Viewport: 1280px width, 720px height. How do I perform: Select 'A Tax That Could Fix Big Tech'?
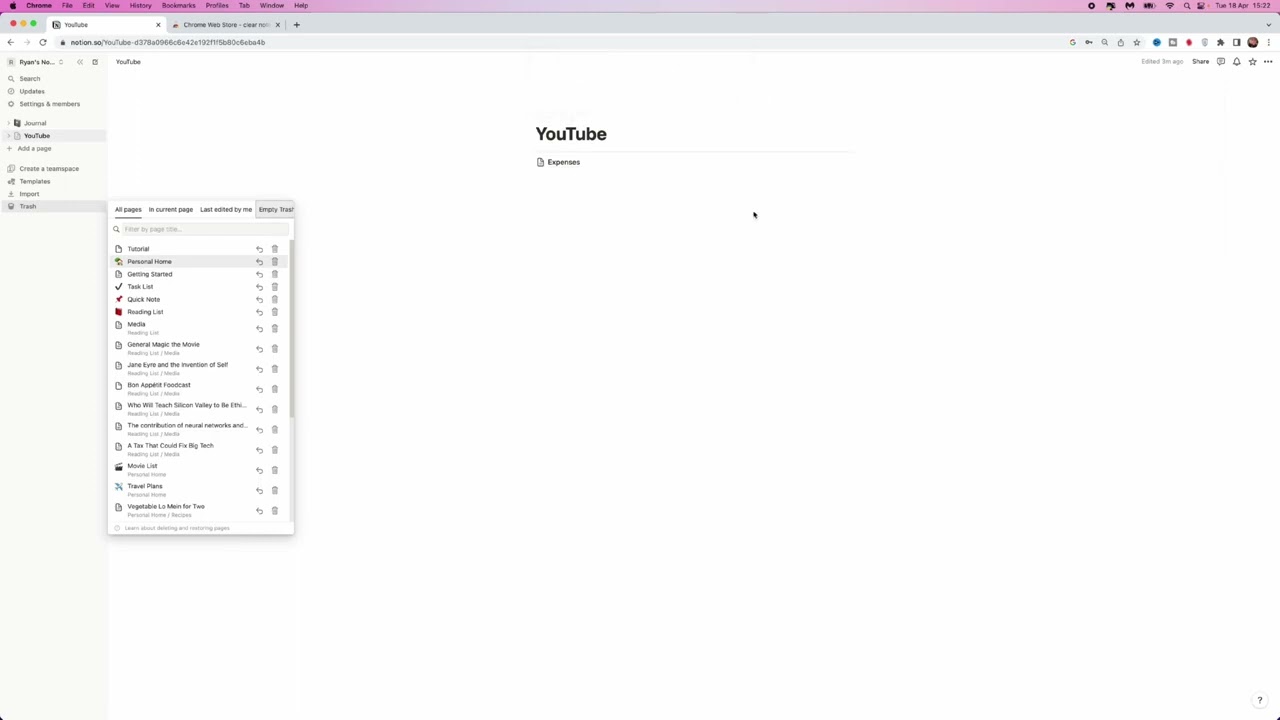[x=170, y=446]
